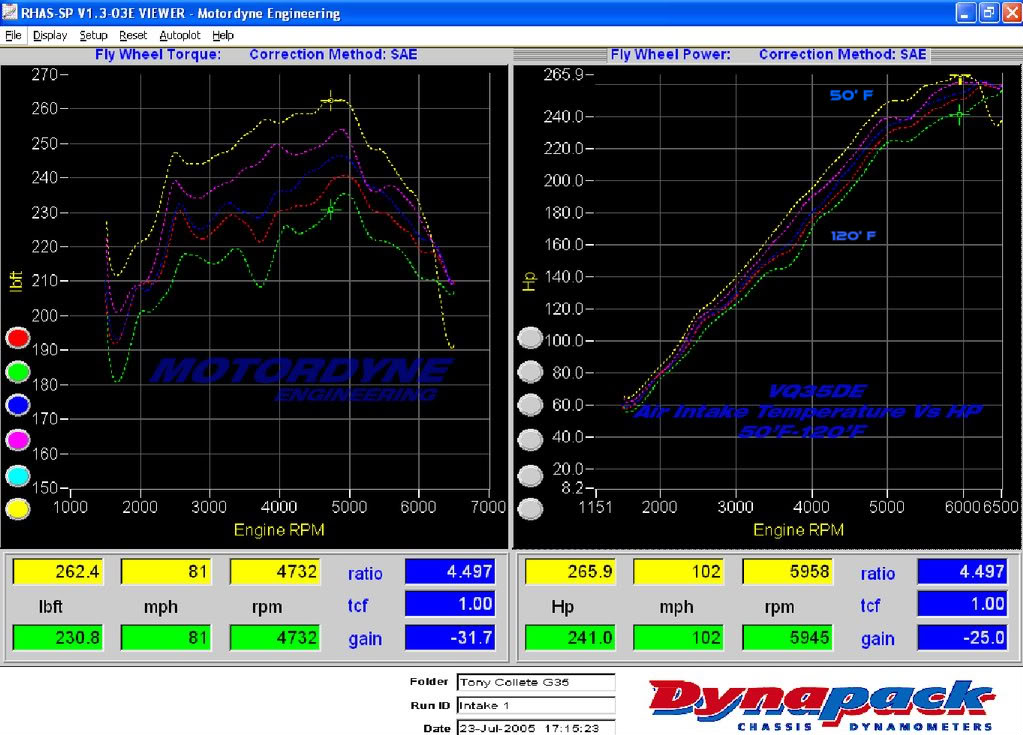
Task: Click the gray indicator beside 60.0 Hp
Action: (x=530, y=405)
